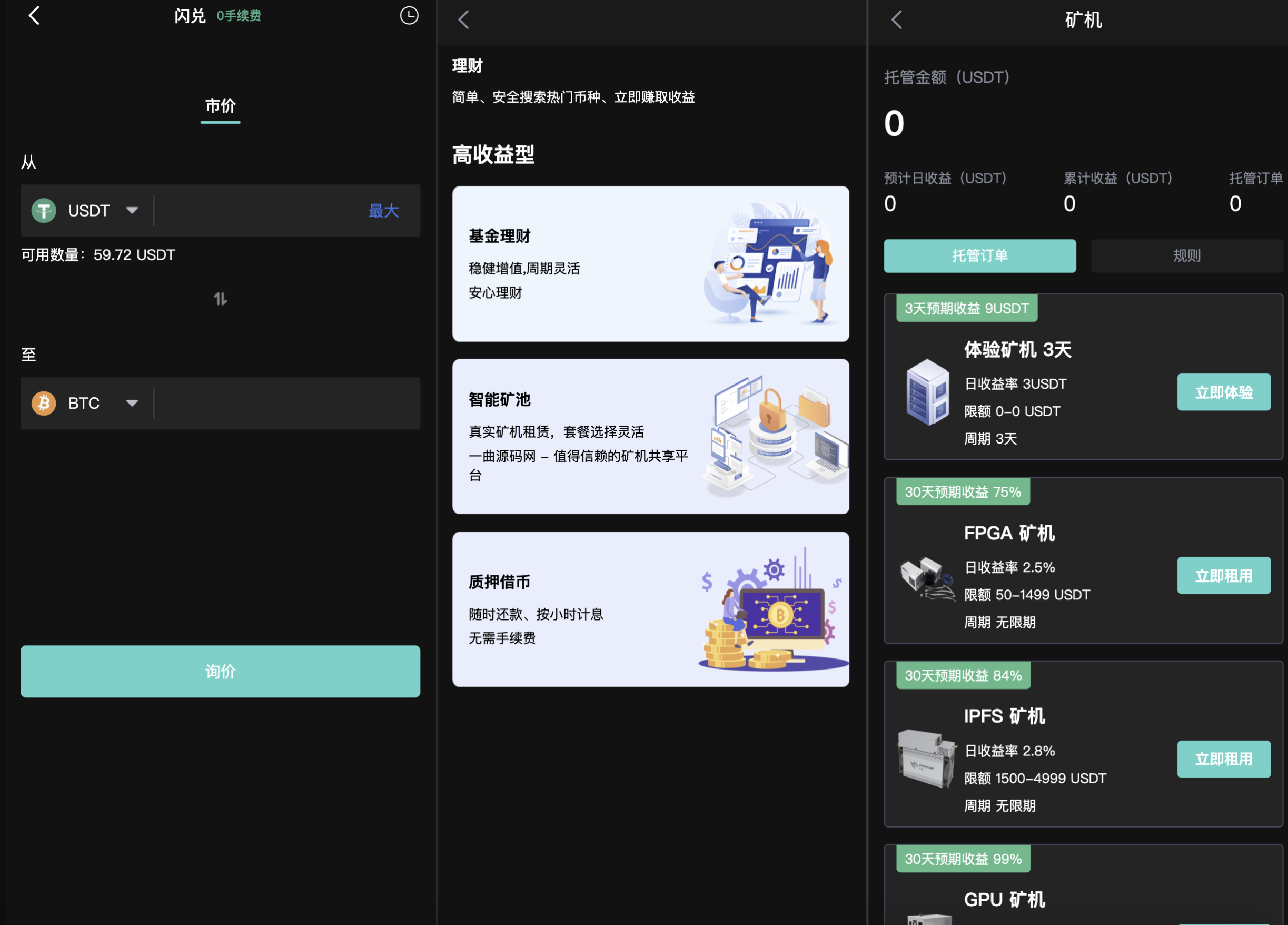Click 最大 to use the maximum amount
1288x925 pixels.
(383, 211)
